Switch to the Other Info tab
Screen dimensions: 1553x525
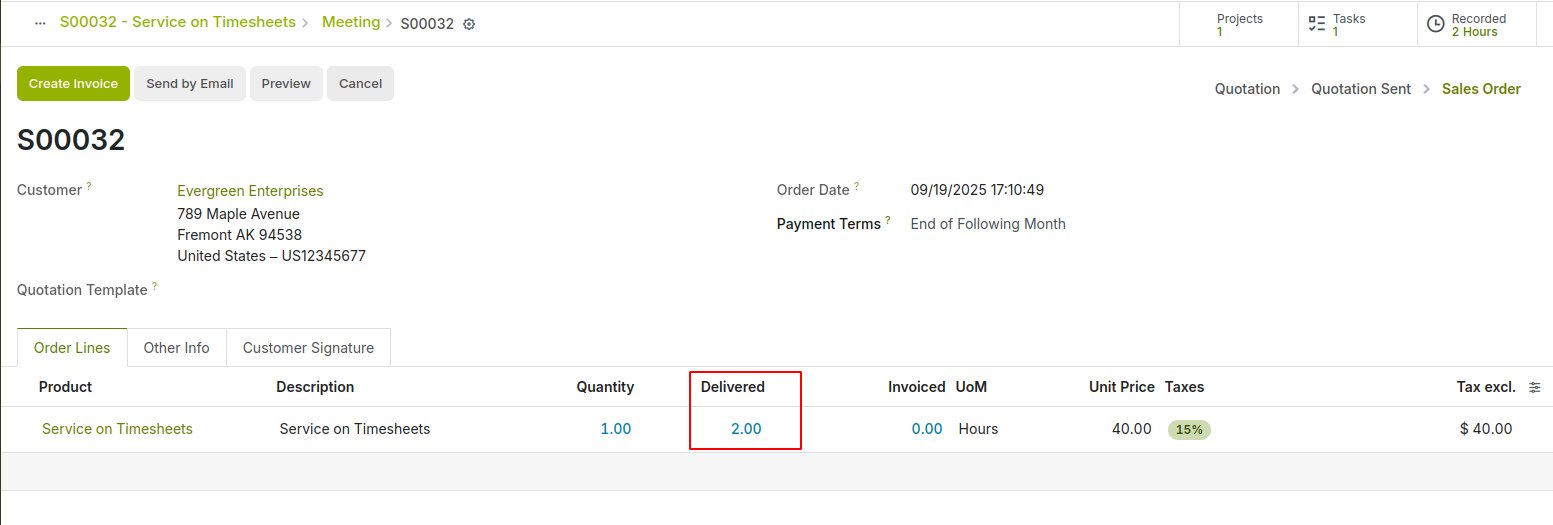point(176,348)
